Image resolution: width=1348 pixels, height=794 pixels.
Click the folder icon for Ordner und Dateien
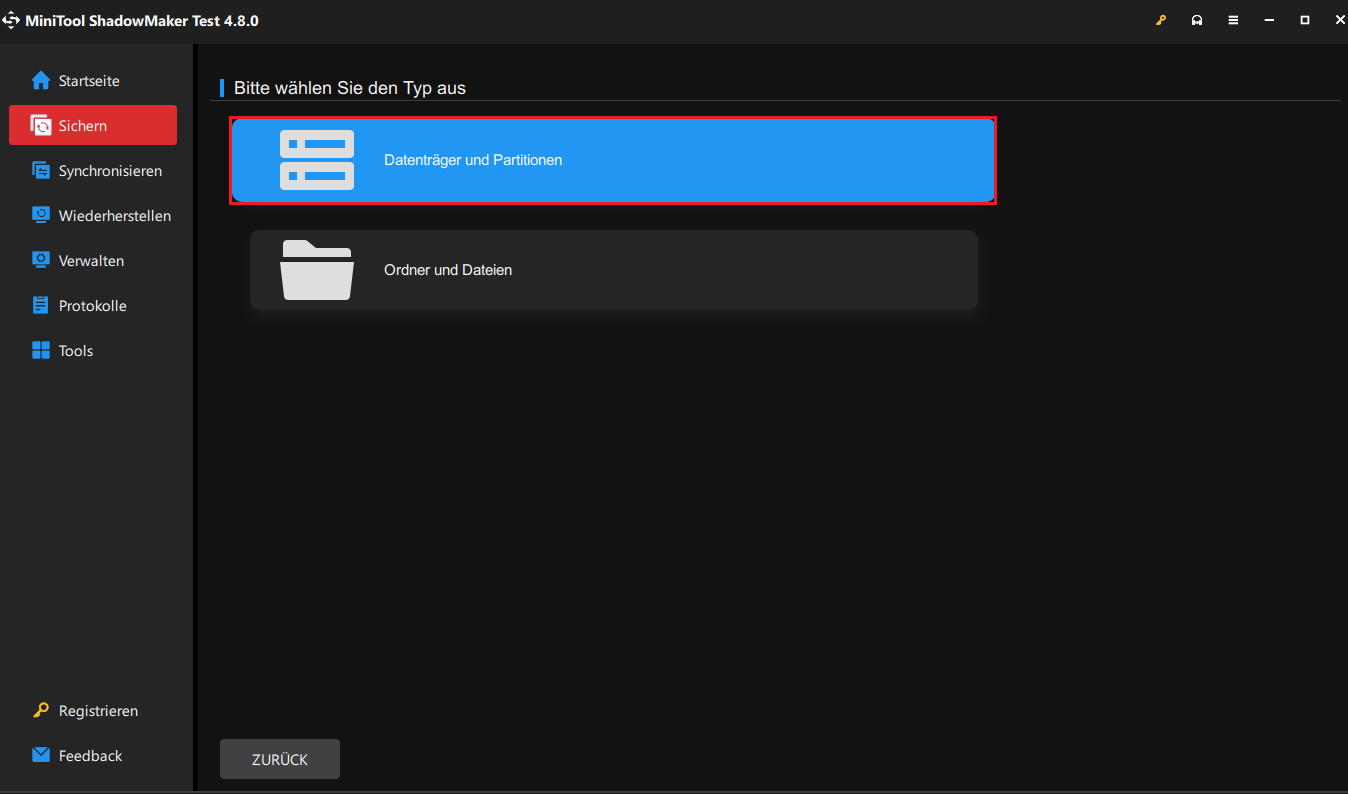click(x=317, y=270)
